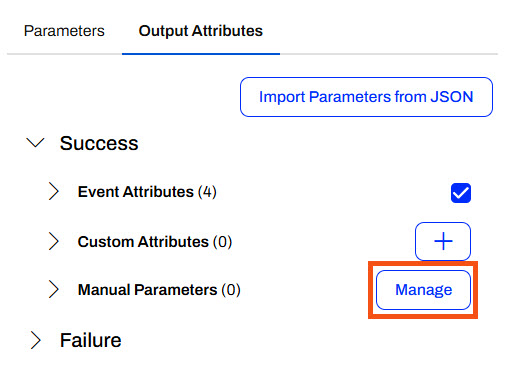Click the Success section heading
Screen dimensions: 510x378
[99, 143]
